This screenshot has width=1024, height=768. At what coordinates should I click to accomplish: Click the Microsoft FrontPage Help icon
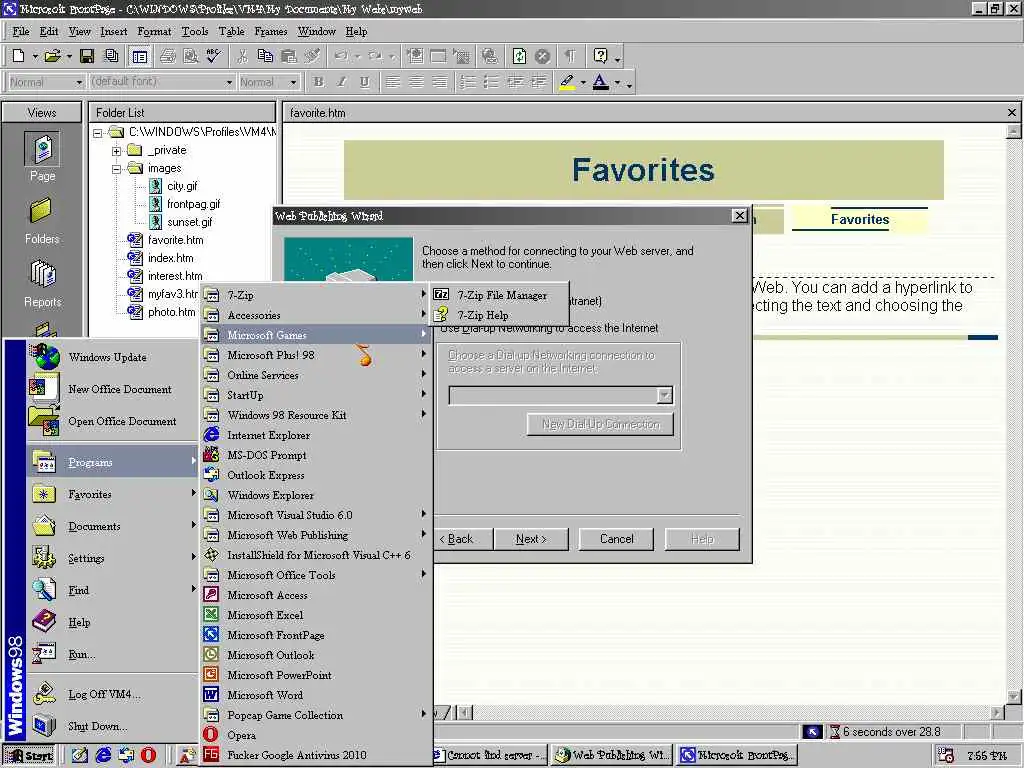coord(600,56)
